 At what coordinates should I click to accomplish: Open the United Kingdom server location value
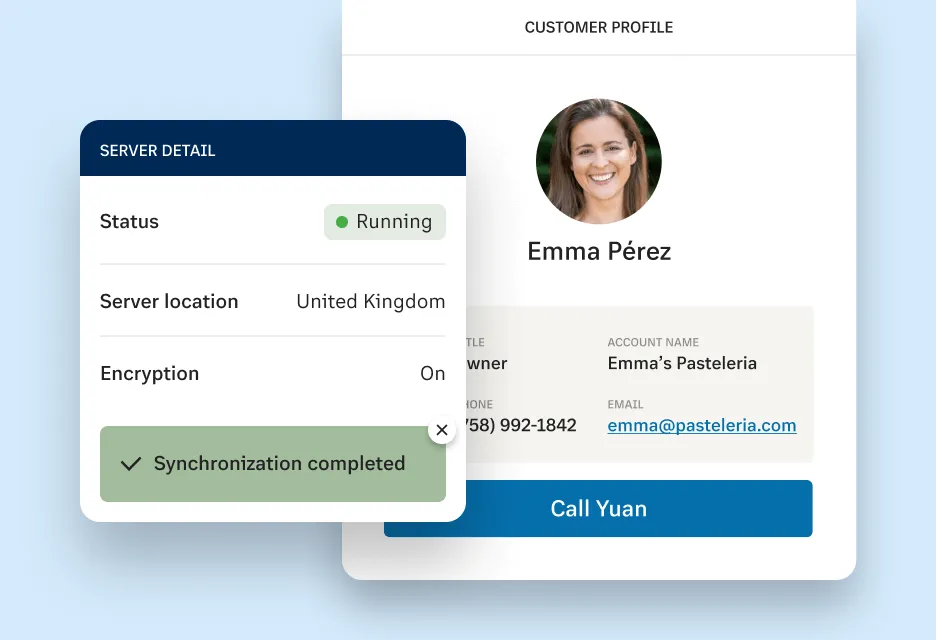click(x=370, y=301)
